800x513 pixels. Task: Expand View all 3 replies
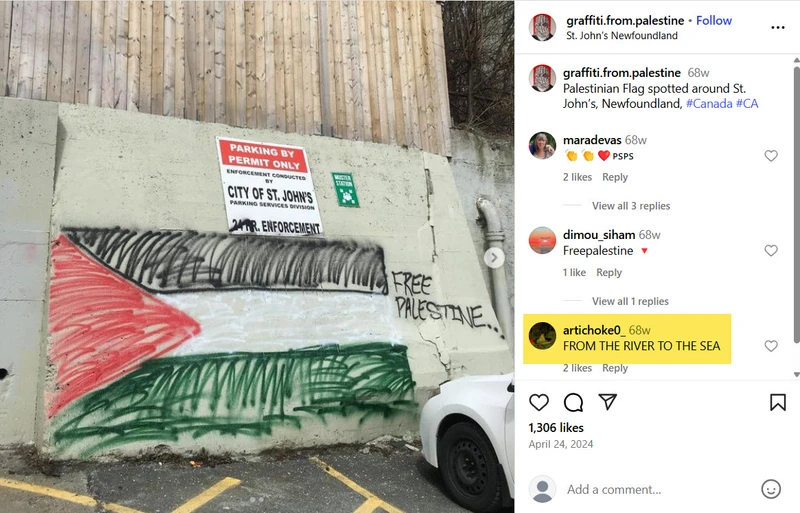(631, 206)
